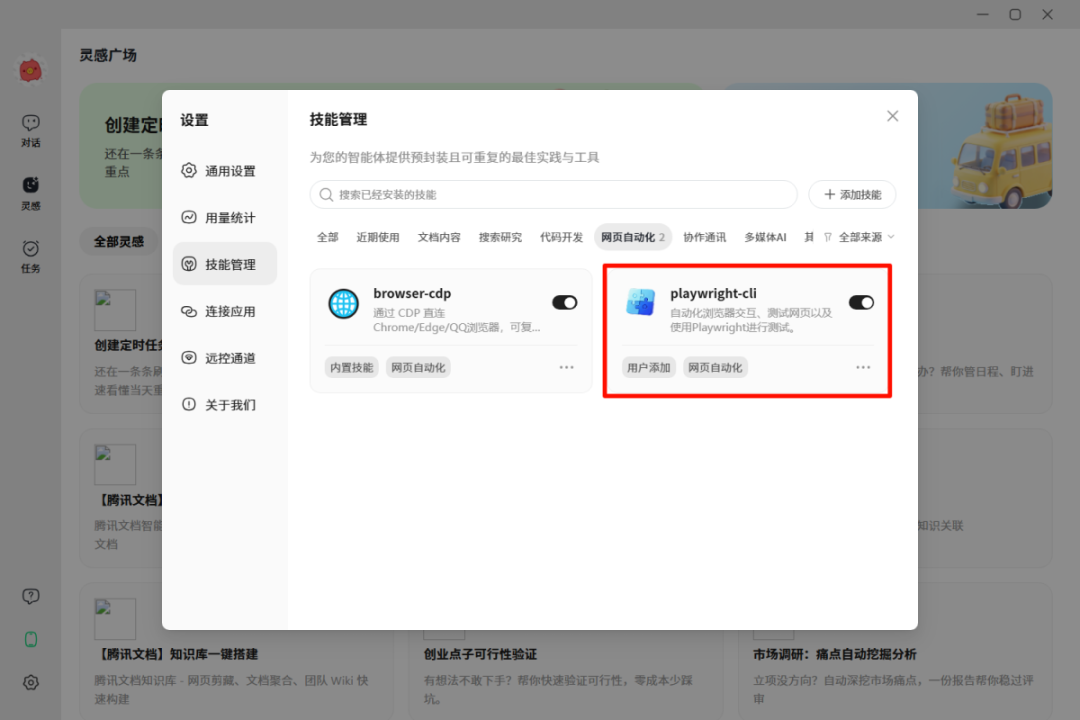The height and width of the screenshot is (720, 1080).
Task: Click 网页自动化 tag on browser-cdp card
Action: pos(418,367)
